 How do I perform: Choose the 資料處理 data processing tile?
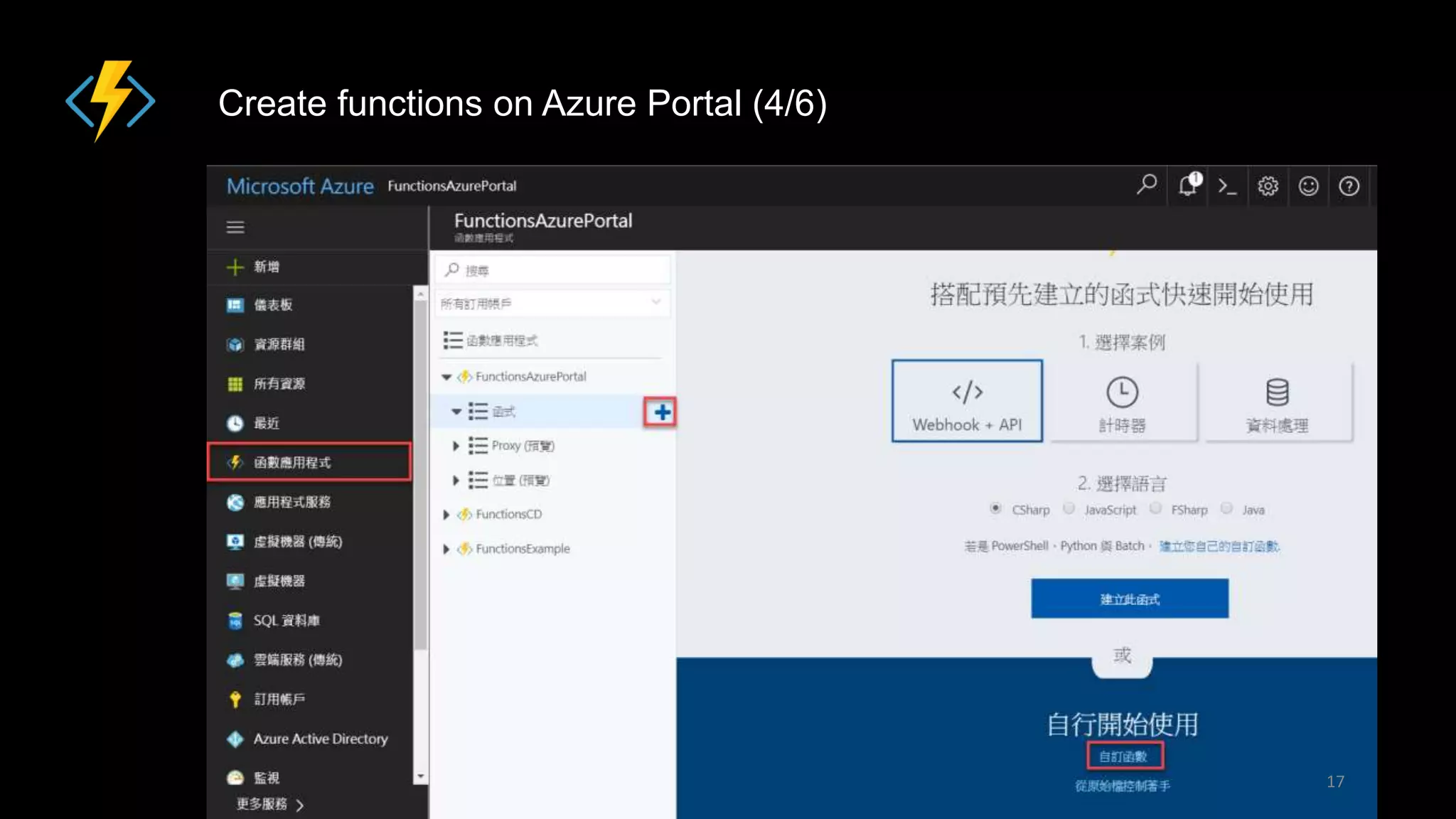pyautogui.click(x=1278, y=402)
